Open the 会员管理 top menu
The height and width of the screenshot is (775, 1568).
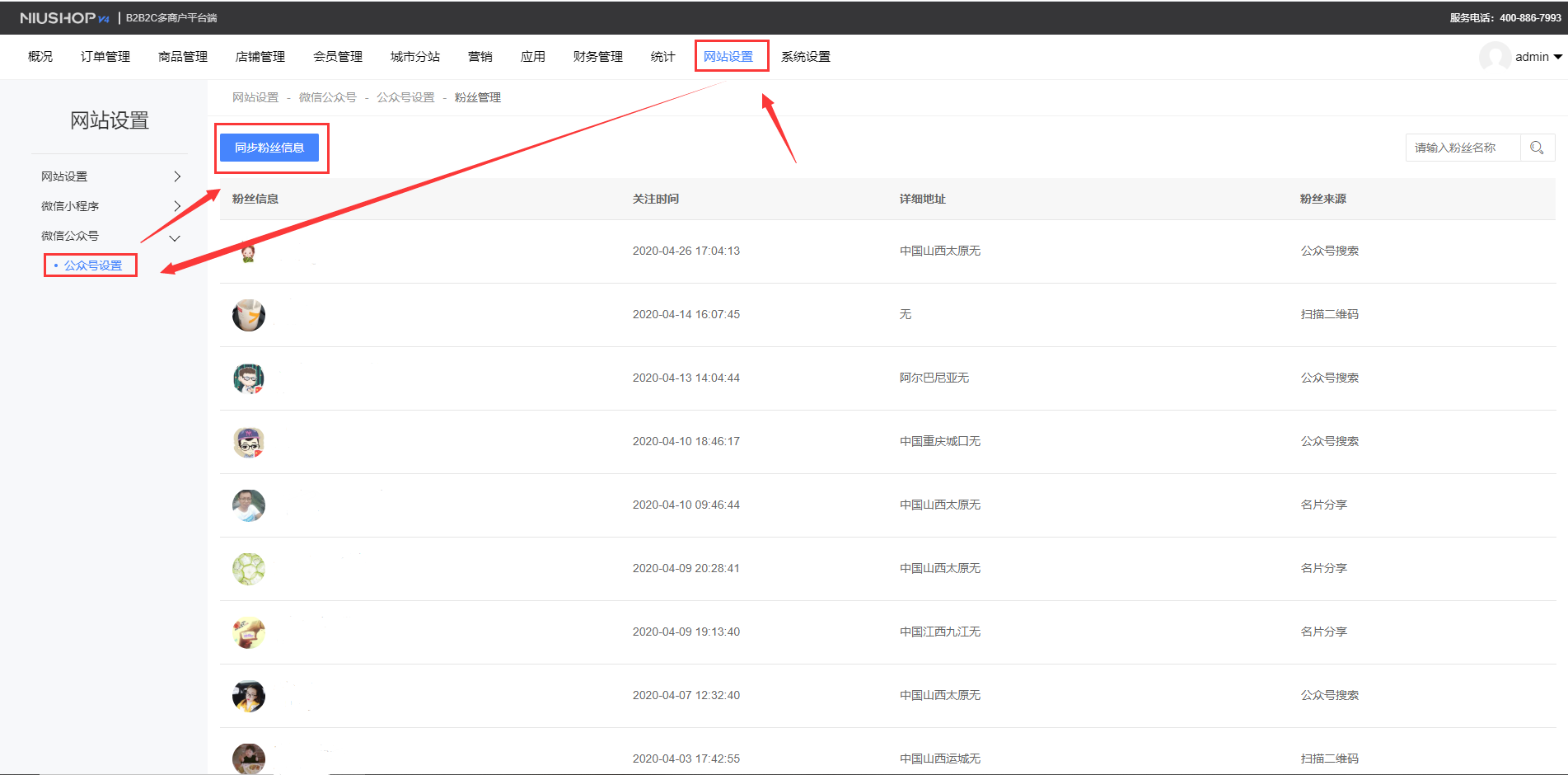[x=338, y=57]
